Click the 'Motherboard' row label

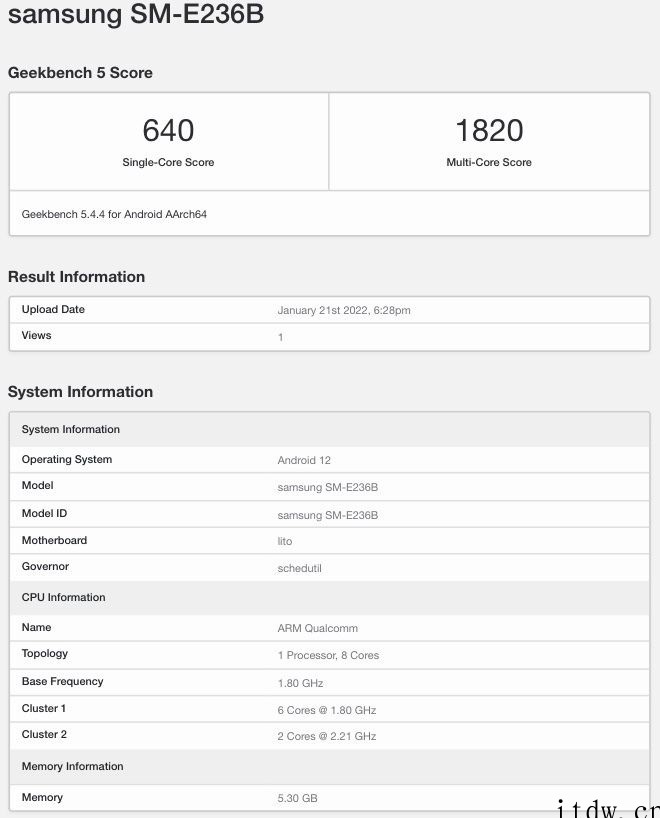click(x=54, y=540)
